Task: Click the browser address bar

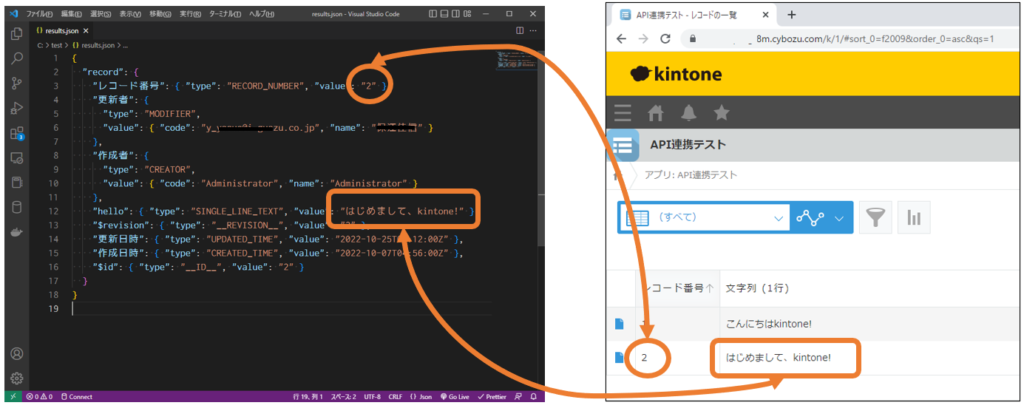Action: click(x=849, y=39)
